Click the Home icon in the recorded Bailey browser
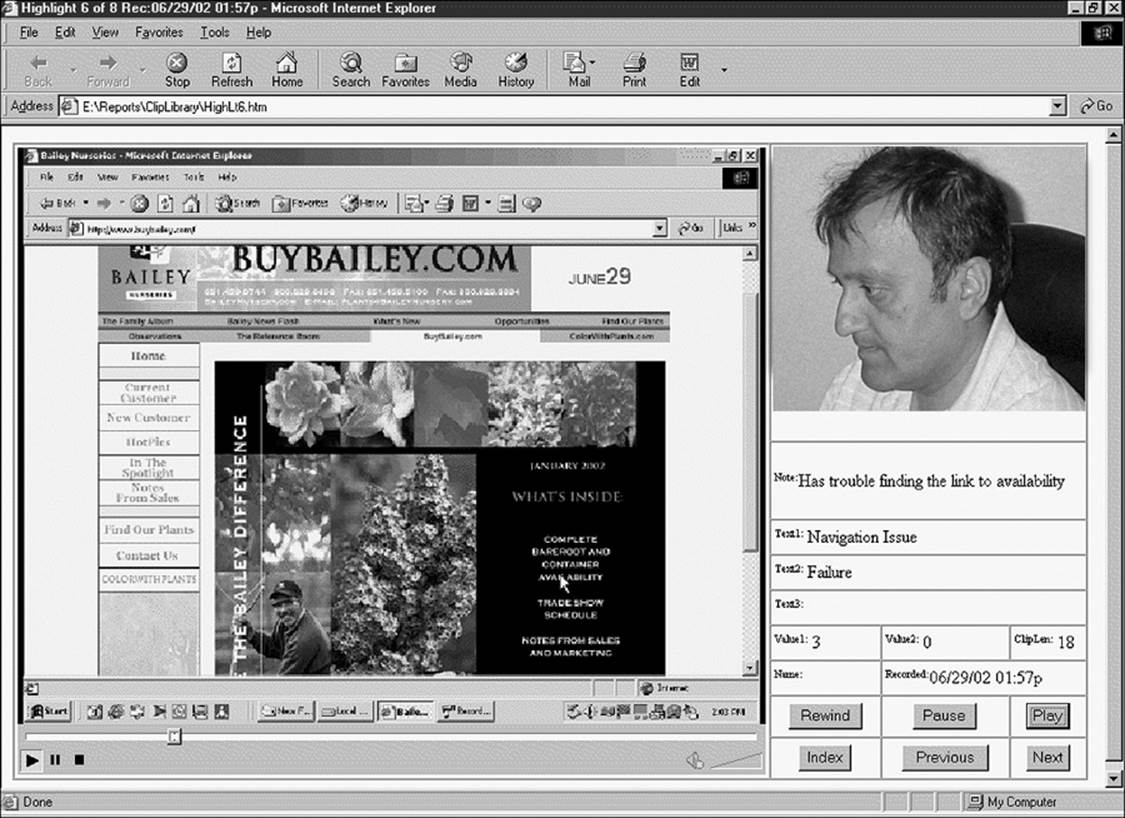1125x818 pixels. pos(191,204)
